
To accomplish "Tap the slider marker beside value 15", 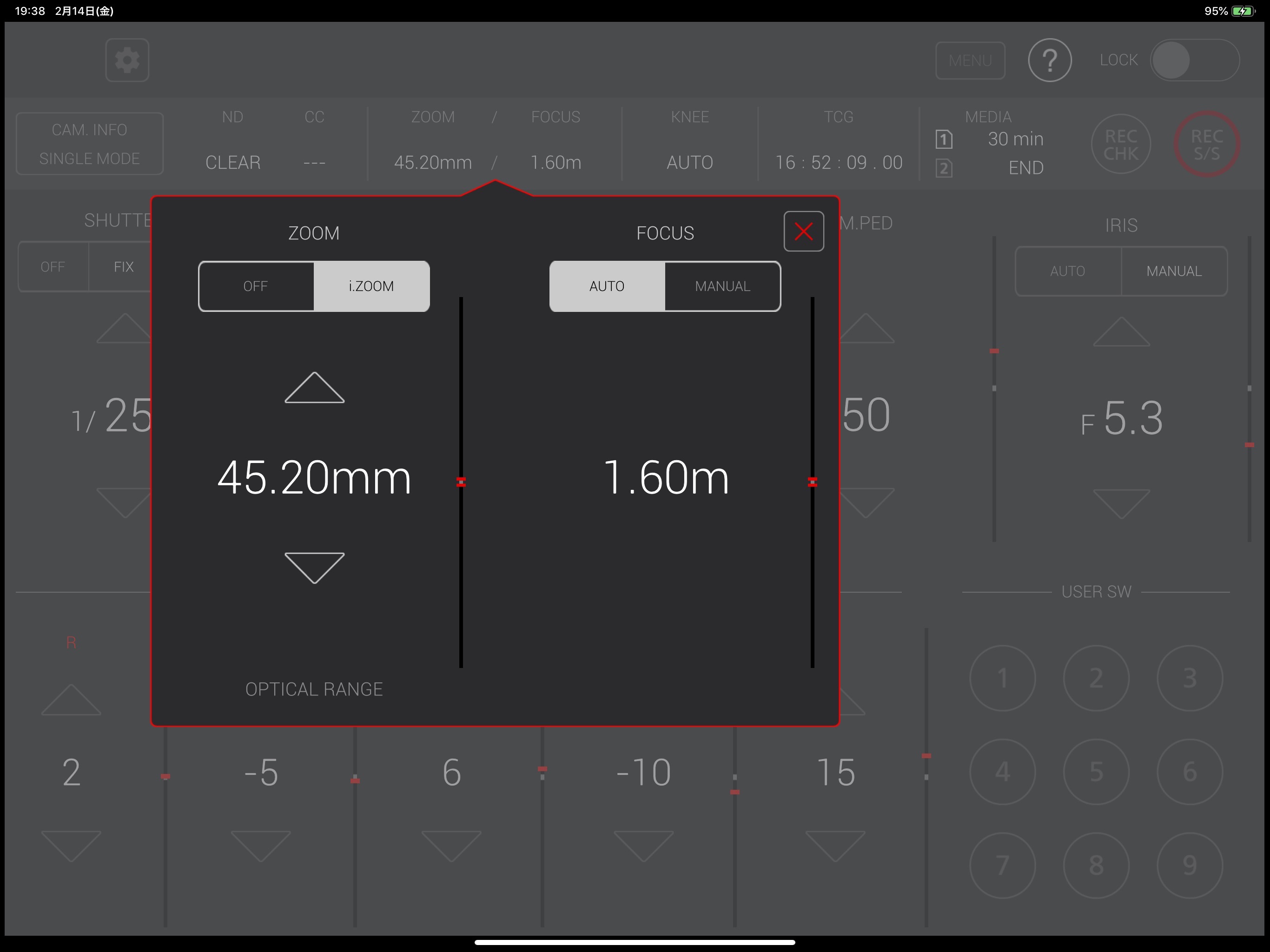I will (x=926, y=756).
